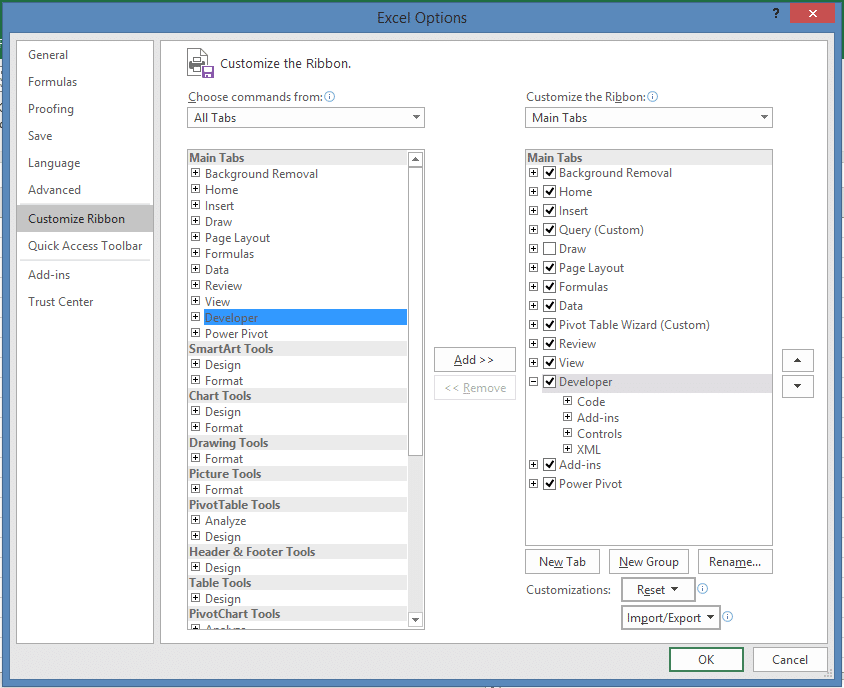This screenshot has height=688, width=844.
Task: Click info icon next to the Reset button
Action: tap(702, 590)
